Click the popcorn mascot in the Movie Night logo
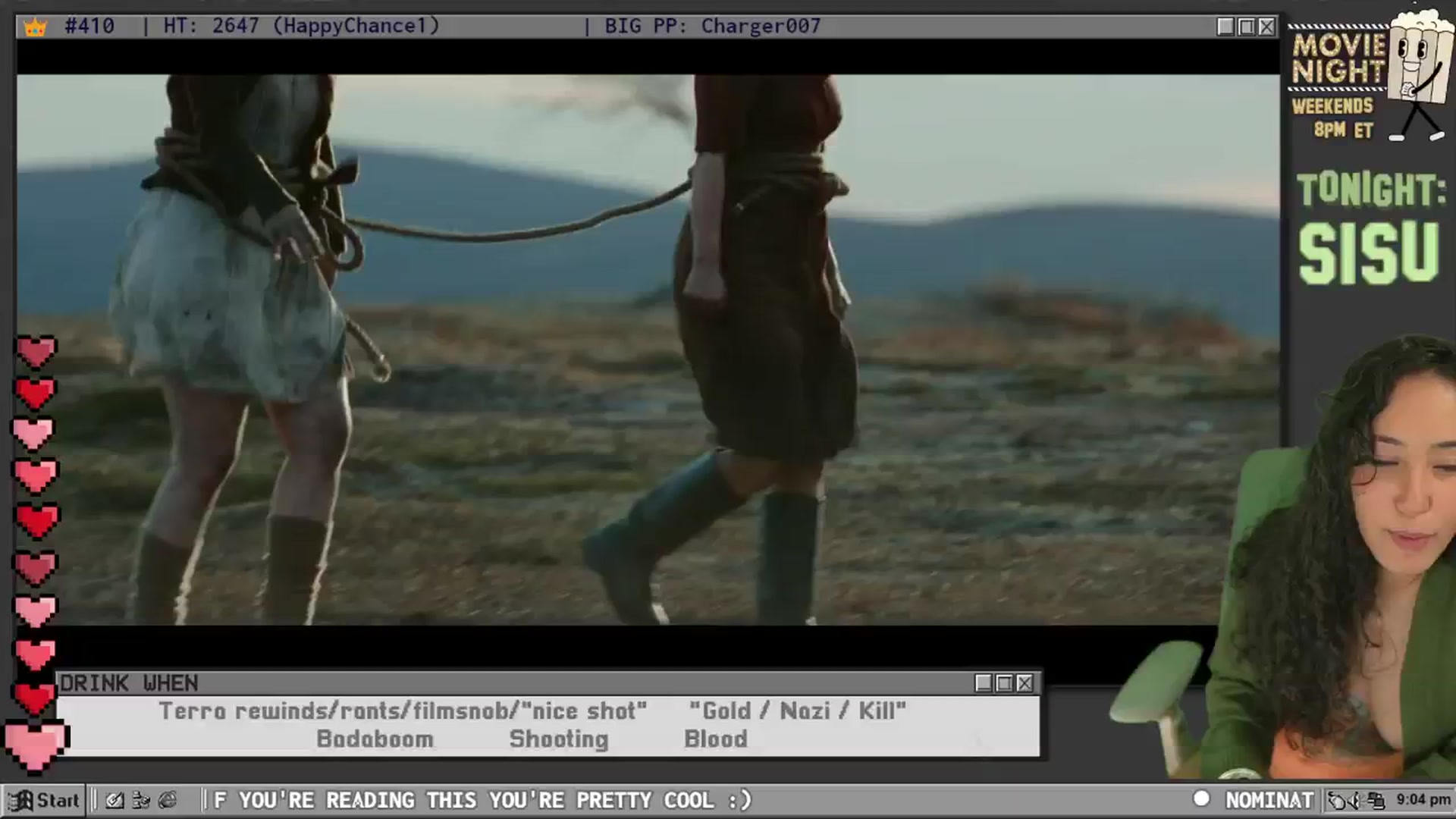This screenshot has width=1456, height=819. pyautogui.click(x=1420, y=74)
